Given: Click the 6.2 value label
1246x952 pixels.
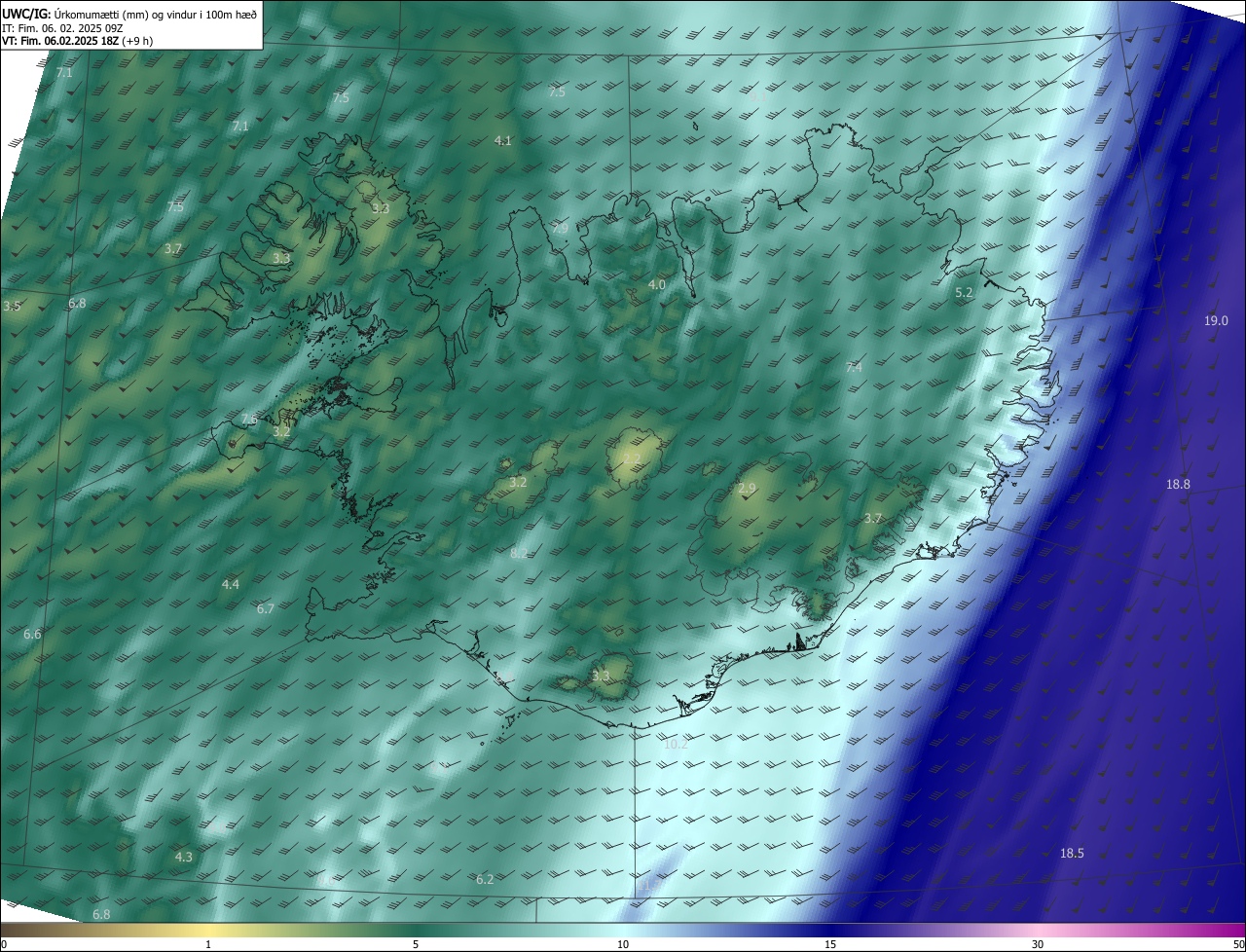Looking at the screenshot, I should [485, 879].
